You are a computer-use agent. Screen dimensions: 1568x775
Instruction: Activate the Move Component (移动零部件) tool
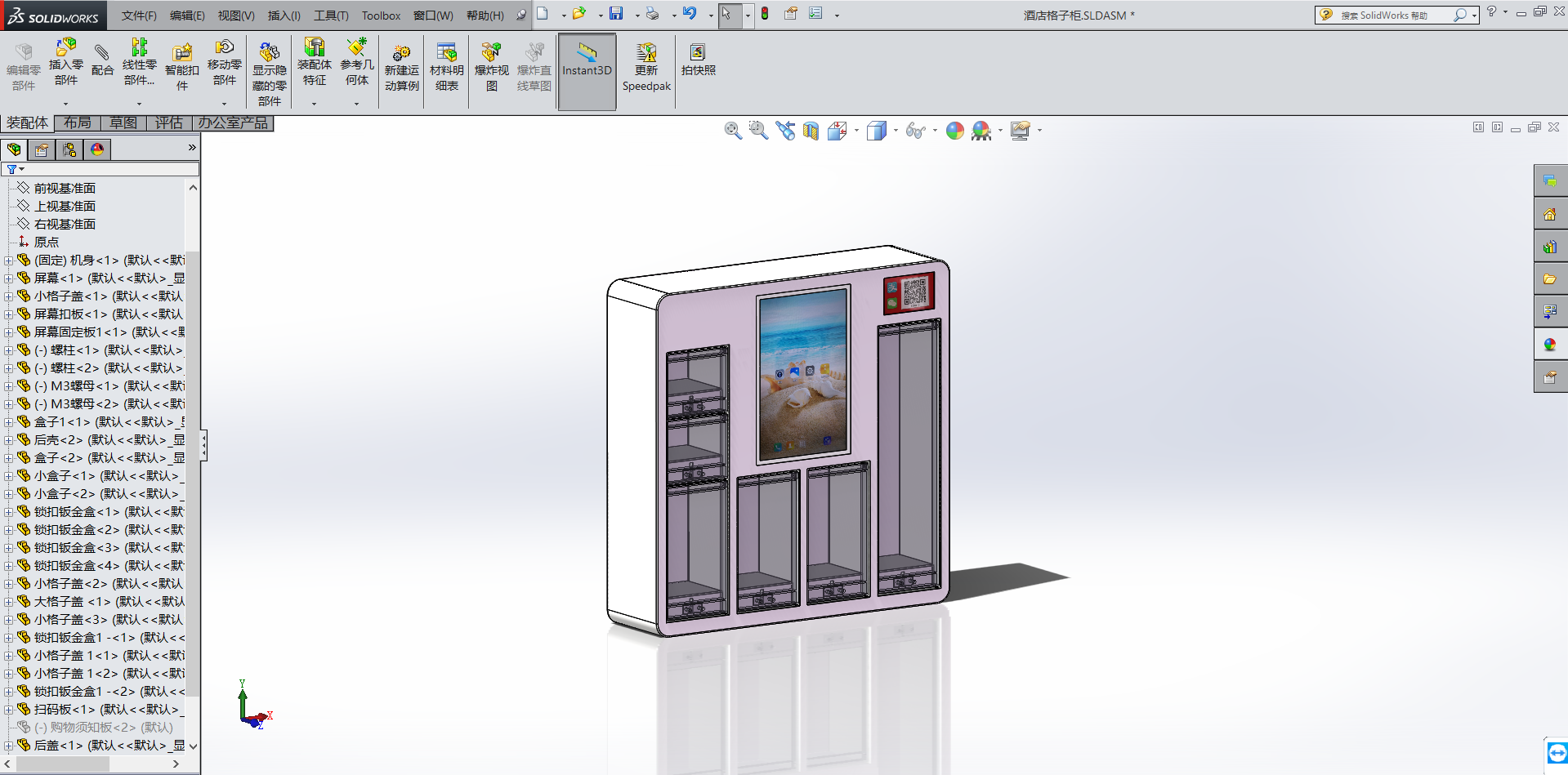tap(224, 62)
